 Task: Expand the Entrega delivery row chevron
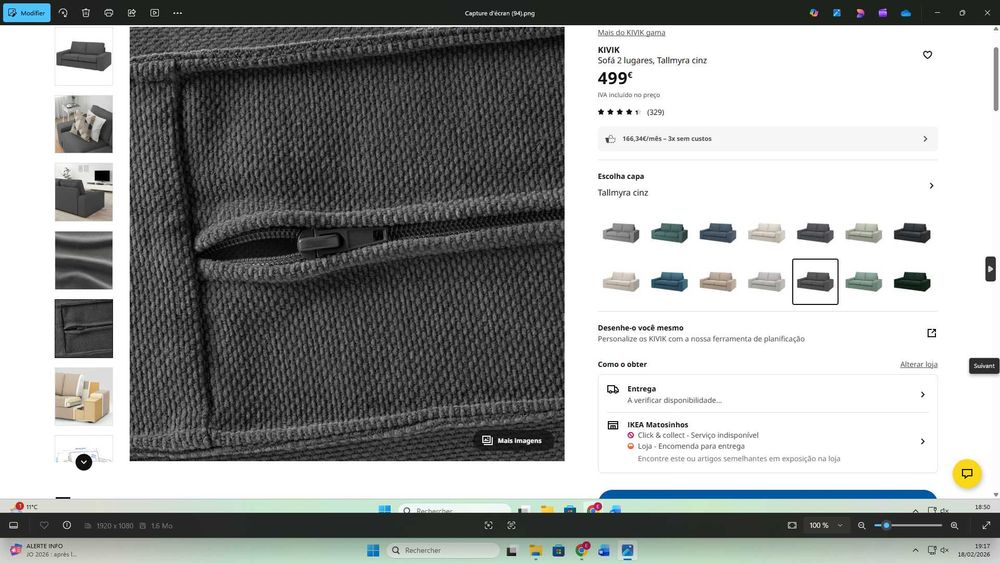(922, 395)
